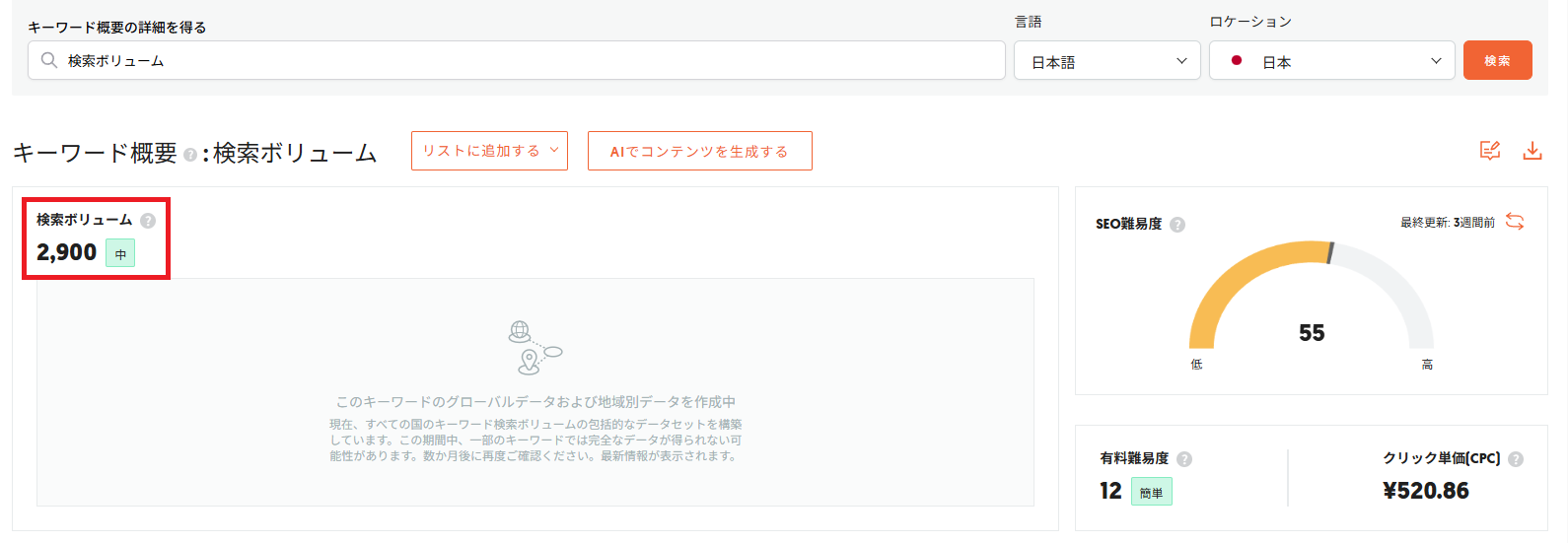The height and width of the screenshot is (543, 1568).
Task: Click help icon next to クリック単価[CPC]
Action: (x=1516, y=459)
